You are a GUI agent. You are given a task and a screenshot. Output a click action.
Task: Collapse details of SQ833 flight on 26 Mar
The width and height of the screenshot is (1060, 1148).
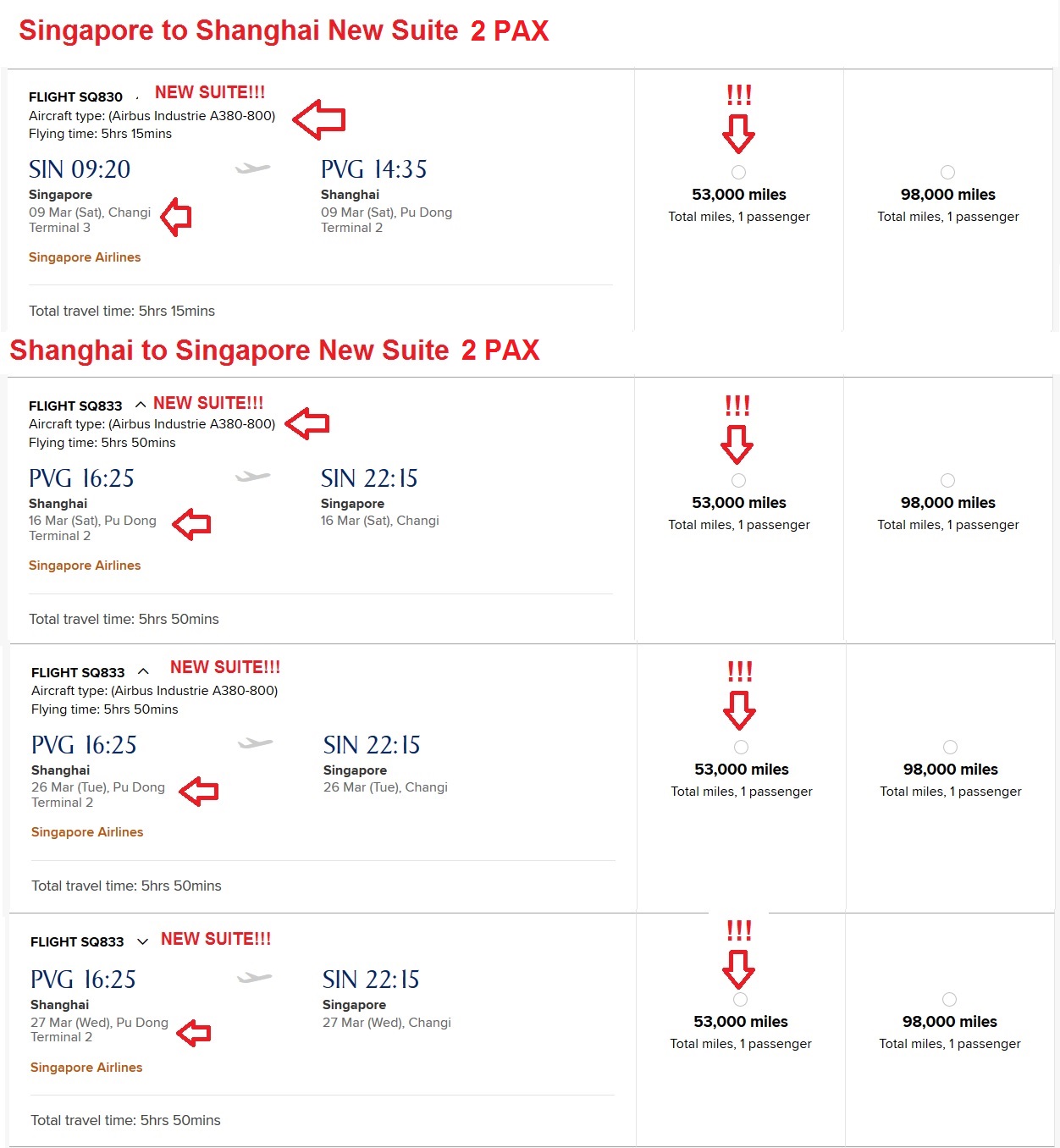pos(143,671)
